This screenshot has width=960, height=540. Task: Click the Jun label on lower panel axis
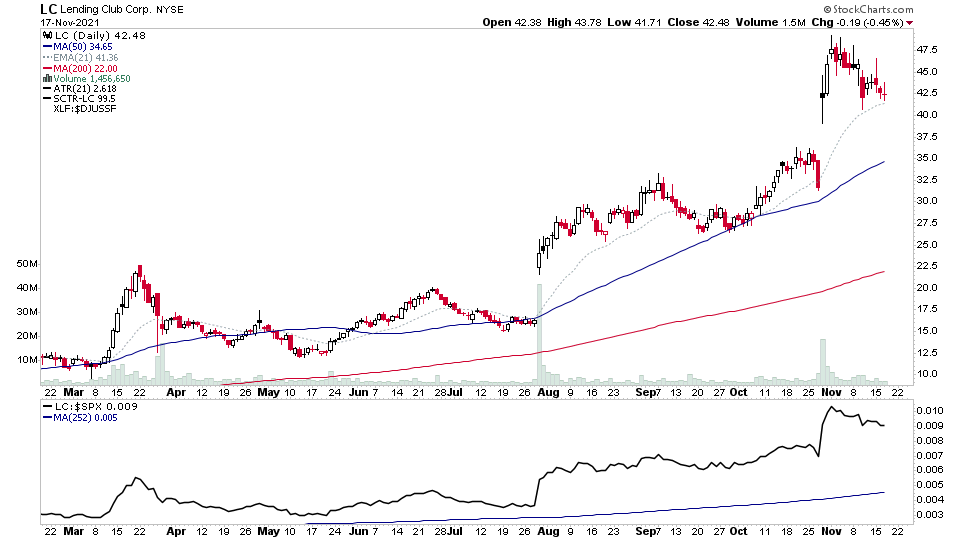coord(359,531)
